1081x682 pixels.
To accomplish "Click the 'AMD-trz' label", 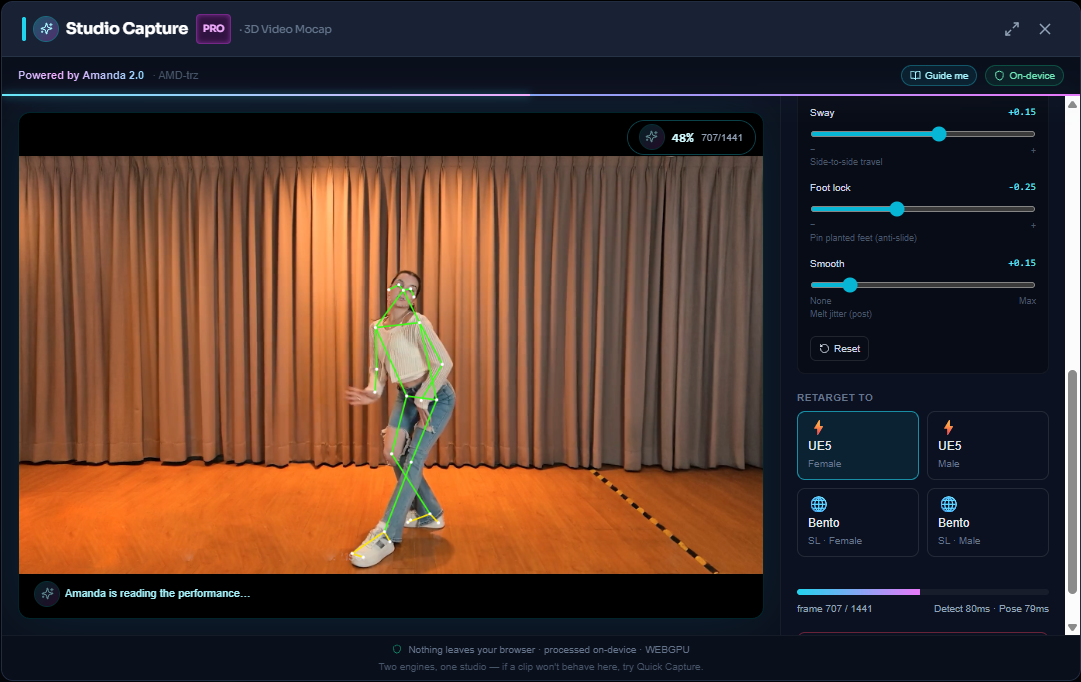I will [178, 75].
